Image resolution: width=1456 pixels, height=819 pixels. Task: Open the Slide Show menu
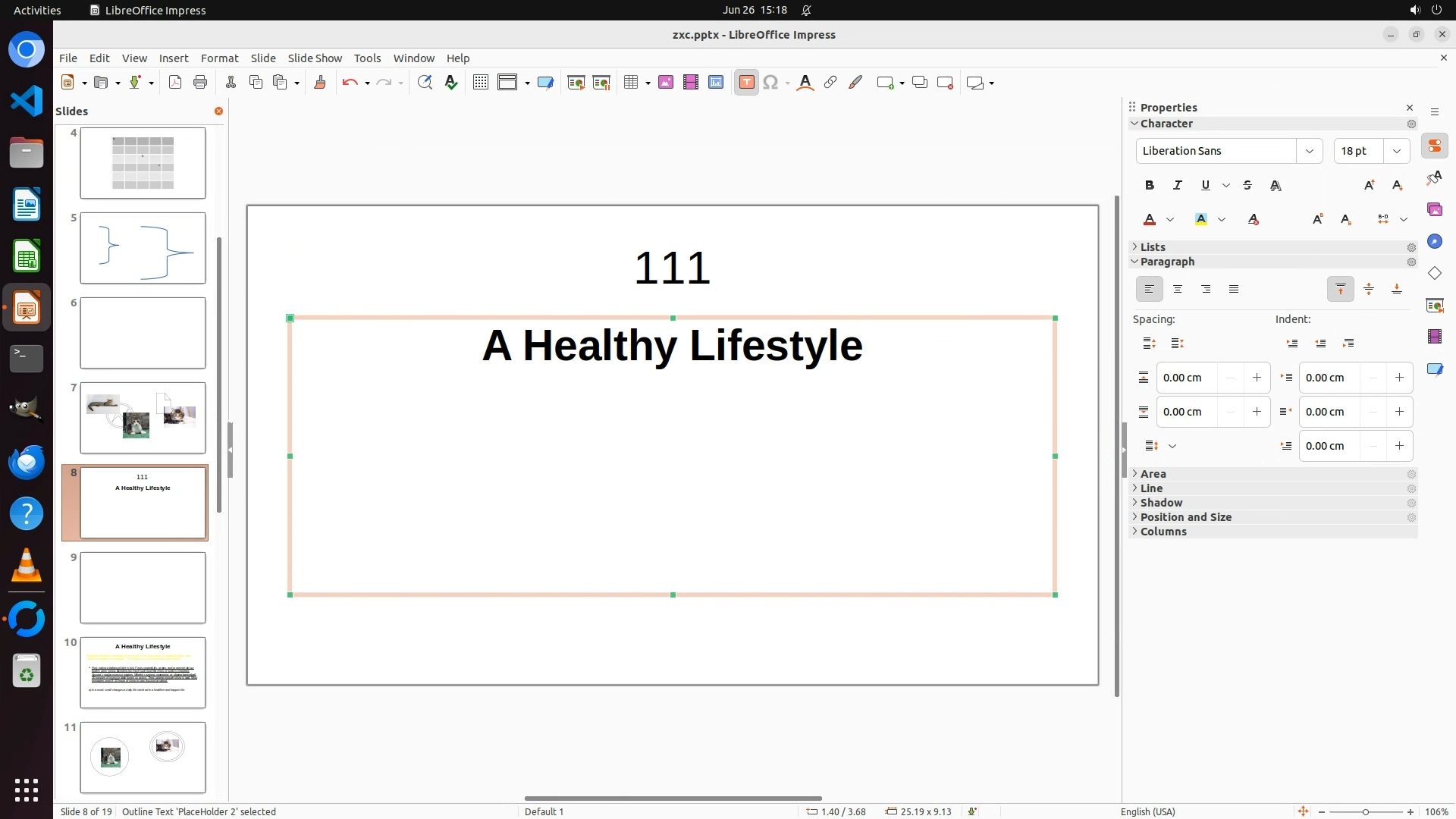click(314, 58)
